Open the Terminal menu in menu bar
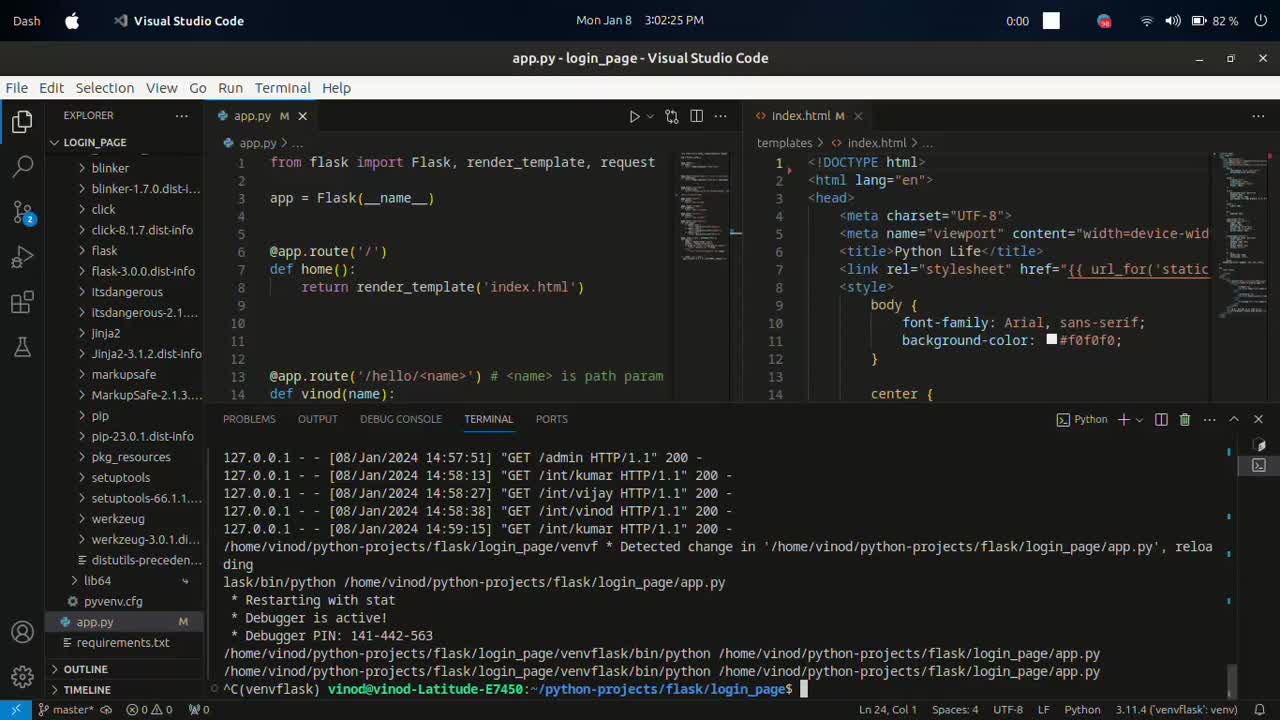 (282, 88)
